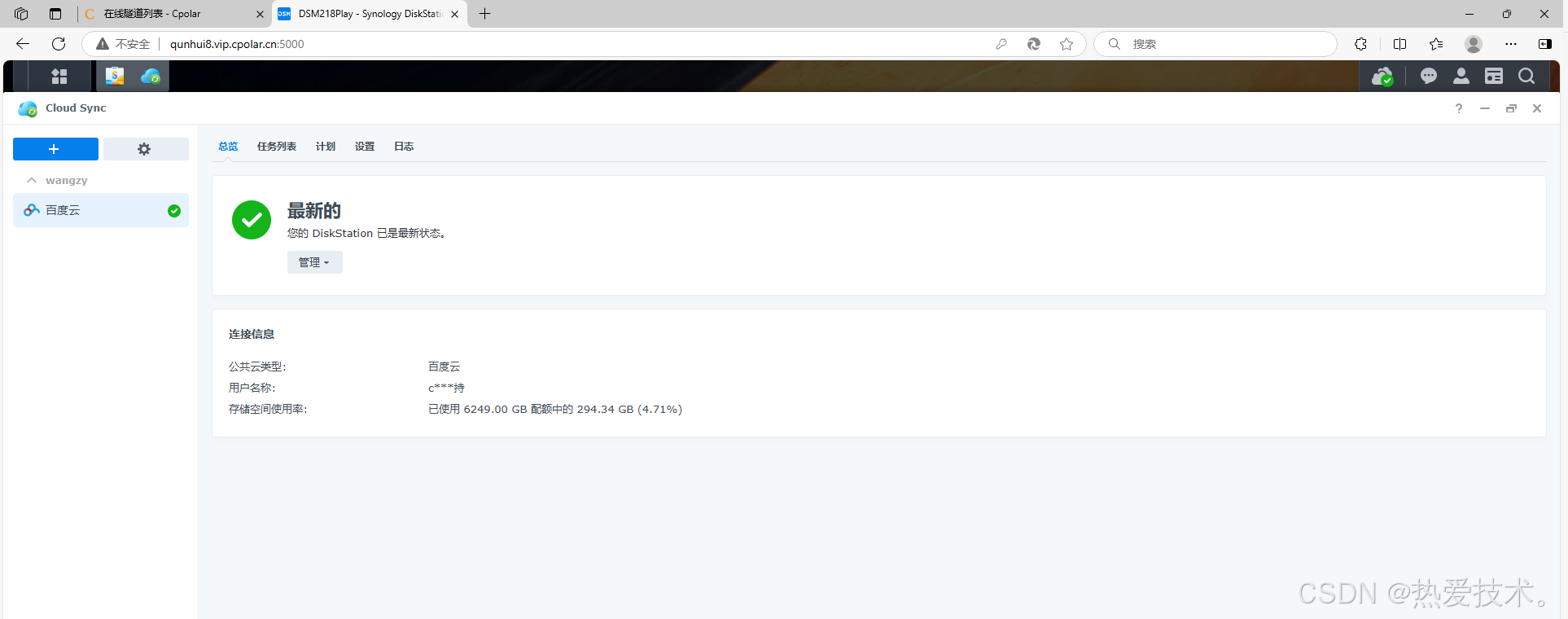Image resolution: width=1568 pixels, height=619 pixels.
Task: Switch to the 设置 tab
Action: click(365, 147)
